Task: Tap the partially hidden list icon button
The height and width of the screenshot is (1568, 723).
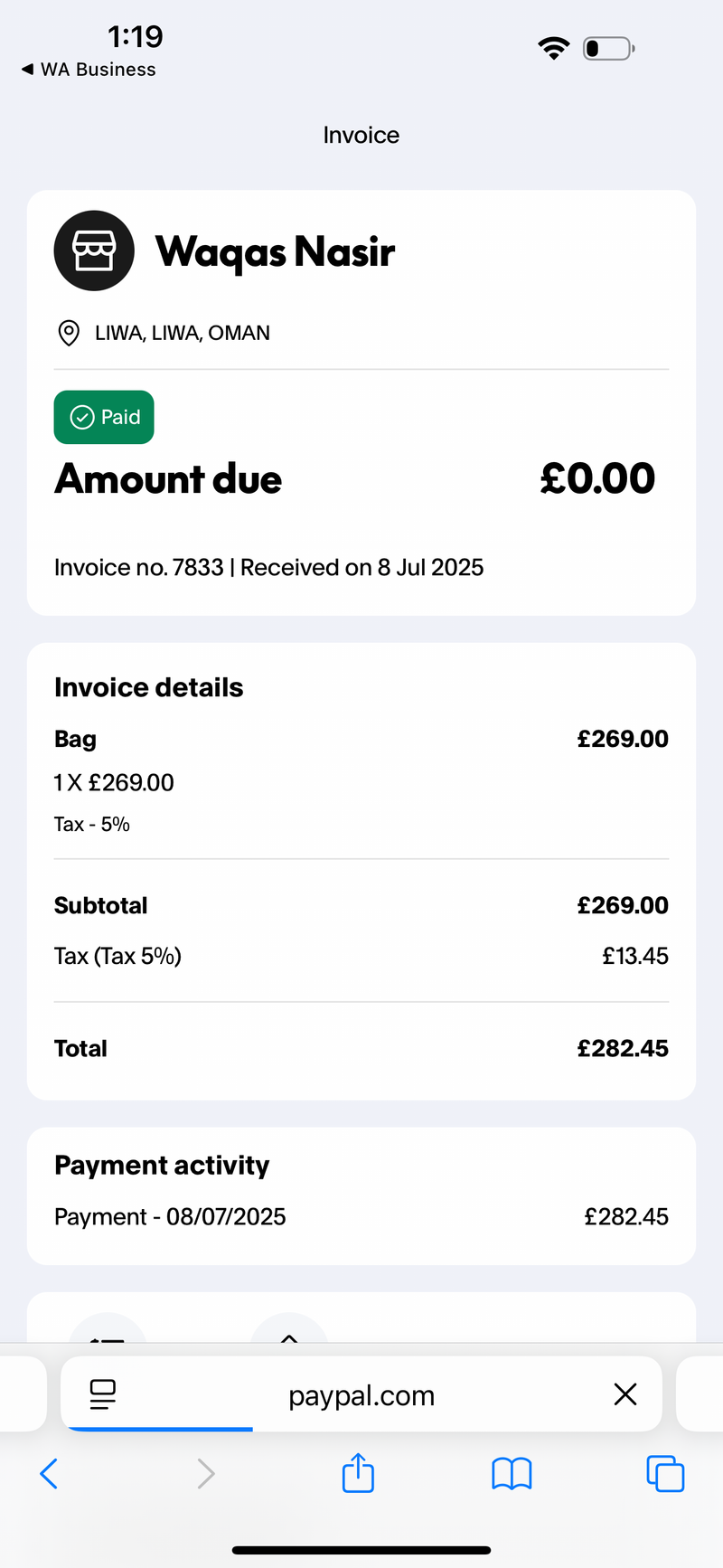Action: click(108, 1327)
